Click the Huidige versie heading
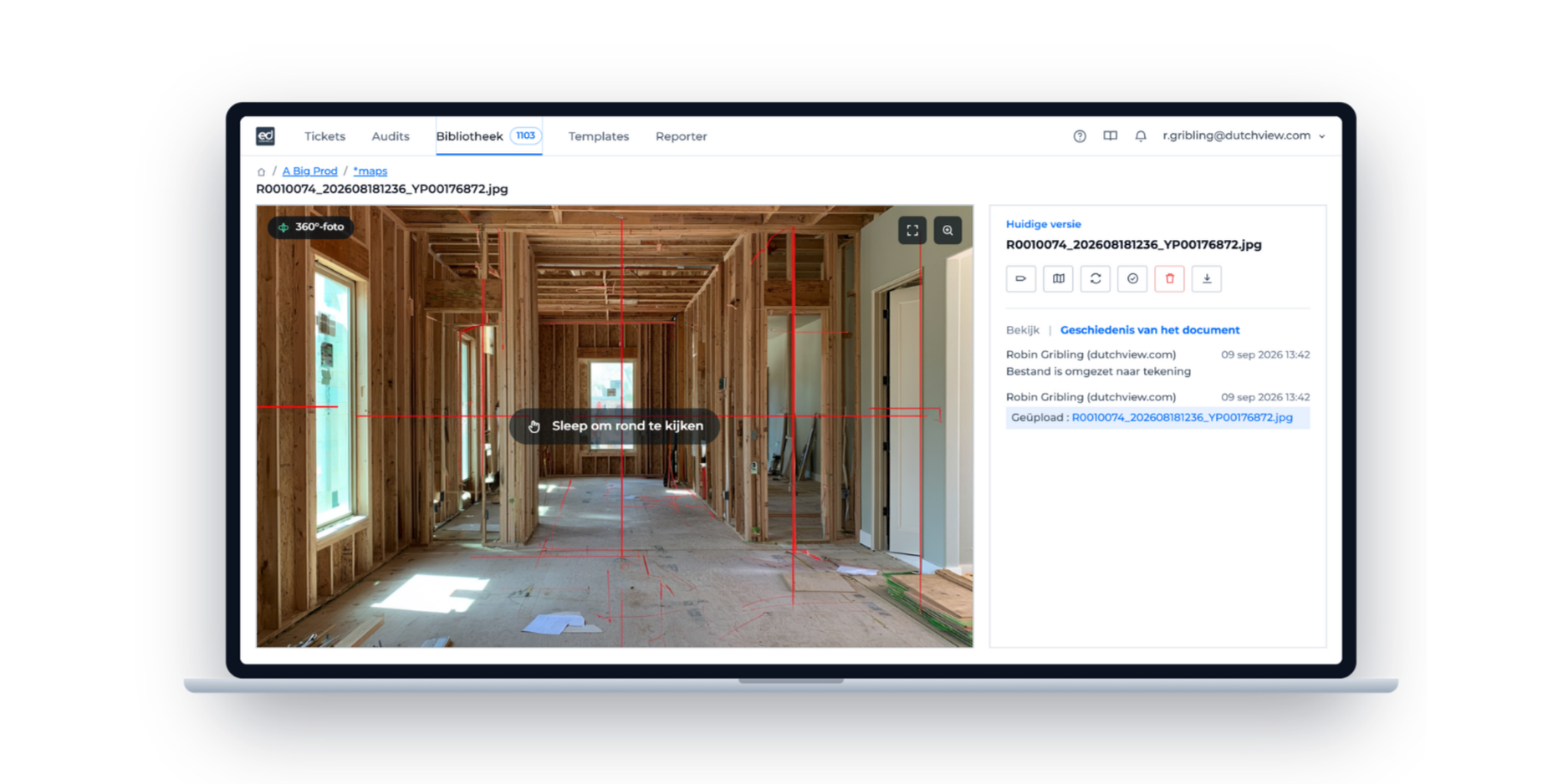The image size is (1568, 784). (1044, 224)
